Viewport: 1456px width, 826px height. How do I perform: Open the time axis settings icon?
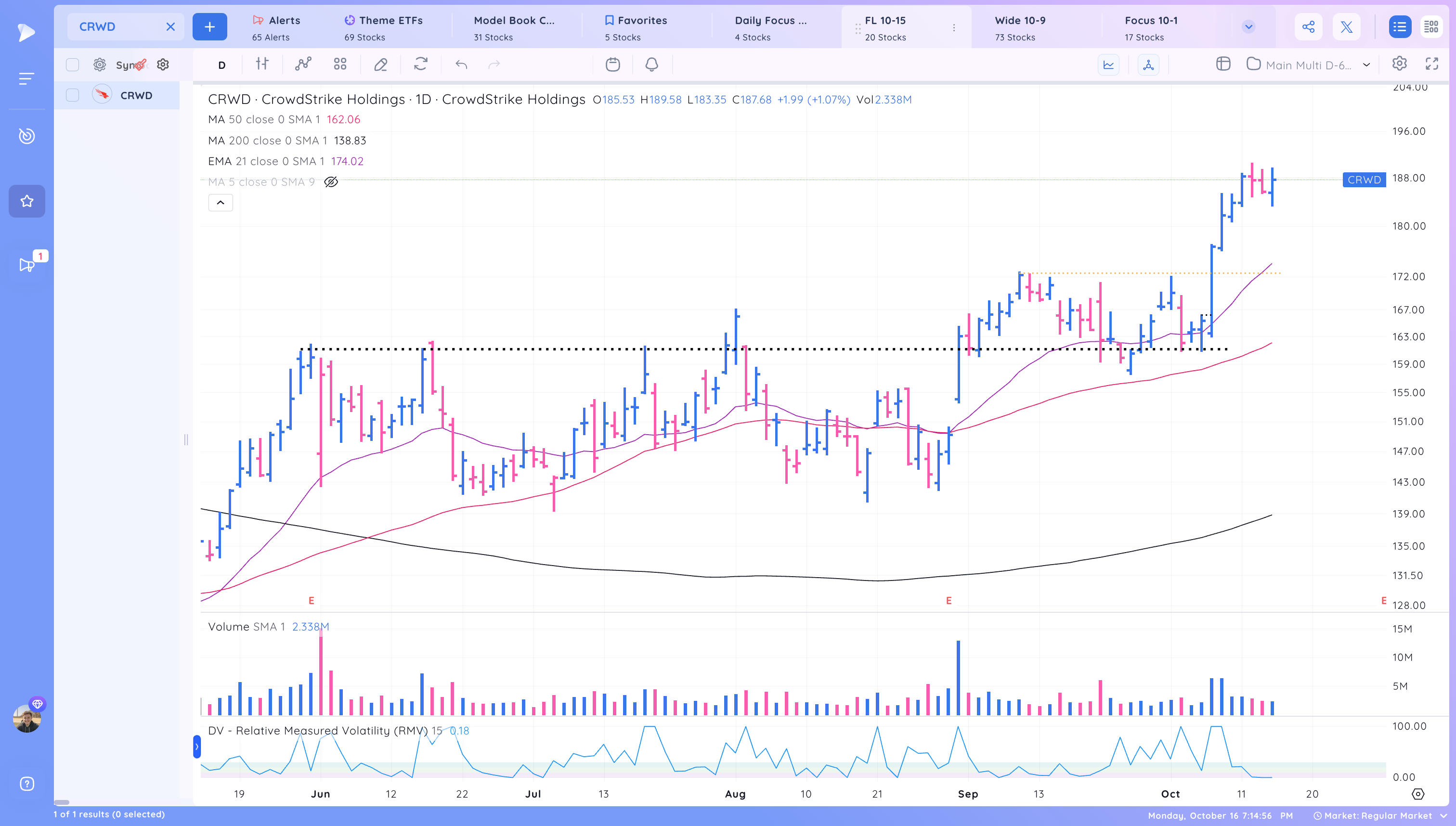[1417, 794]
